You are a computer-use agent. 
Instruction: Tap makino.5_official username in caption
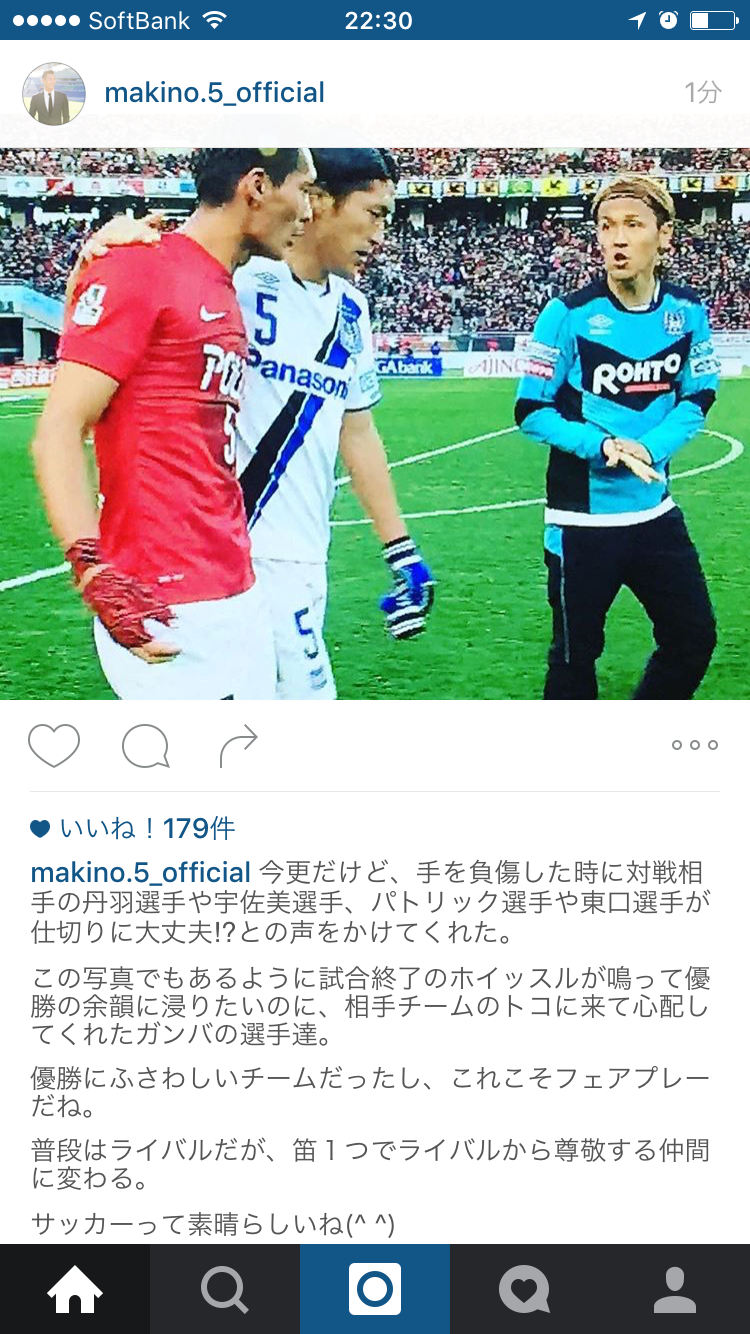tap(141, 872)
